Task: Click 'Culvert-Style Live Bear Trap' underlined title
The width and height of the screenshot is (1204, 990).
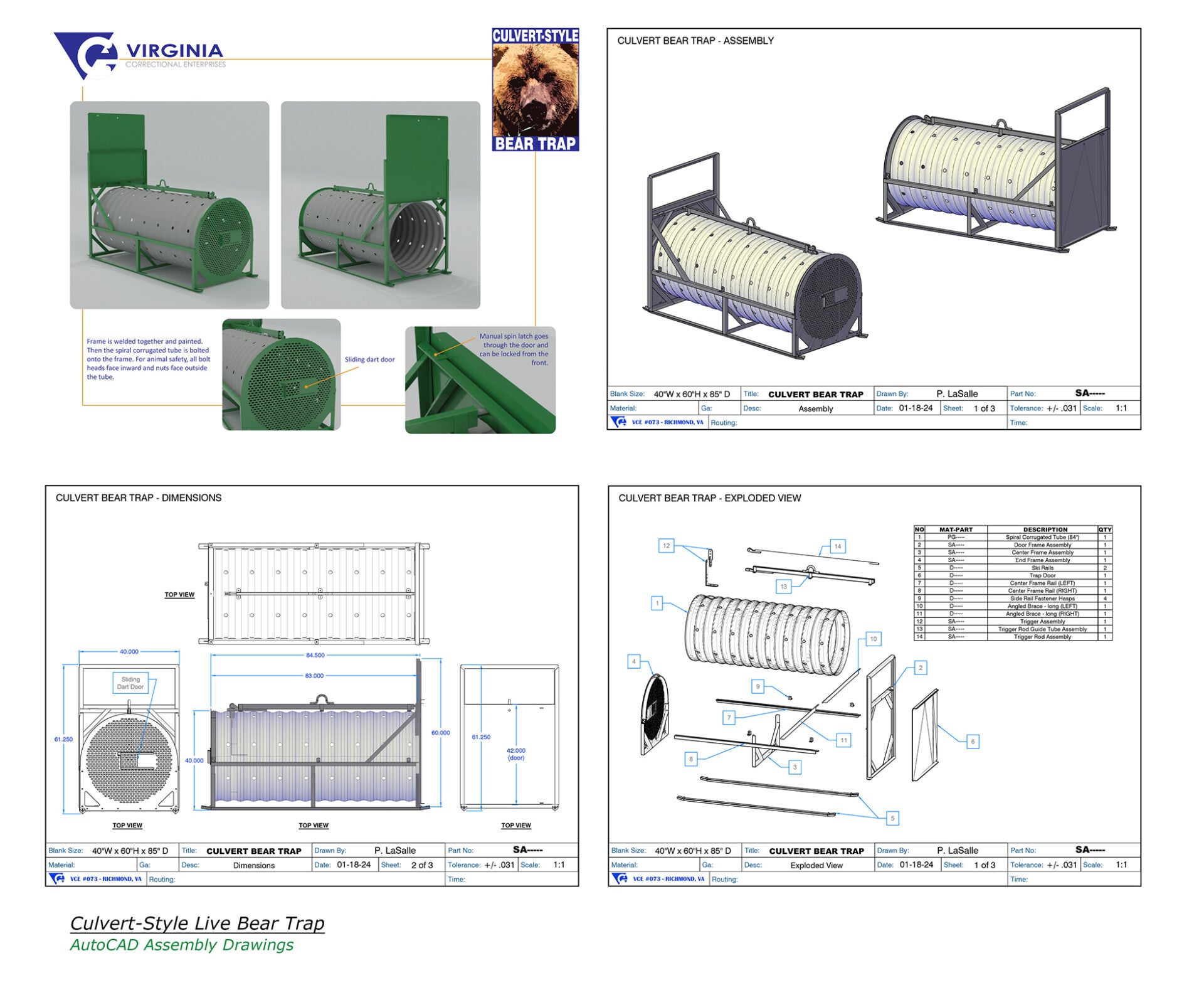Action: click(x=197, y=923)
